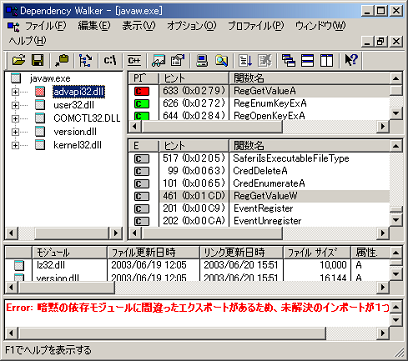The width and height of the screenshot is (408, 361).
Task: Open the 編集(E) menu
Action: 94,26
